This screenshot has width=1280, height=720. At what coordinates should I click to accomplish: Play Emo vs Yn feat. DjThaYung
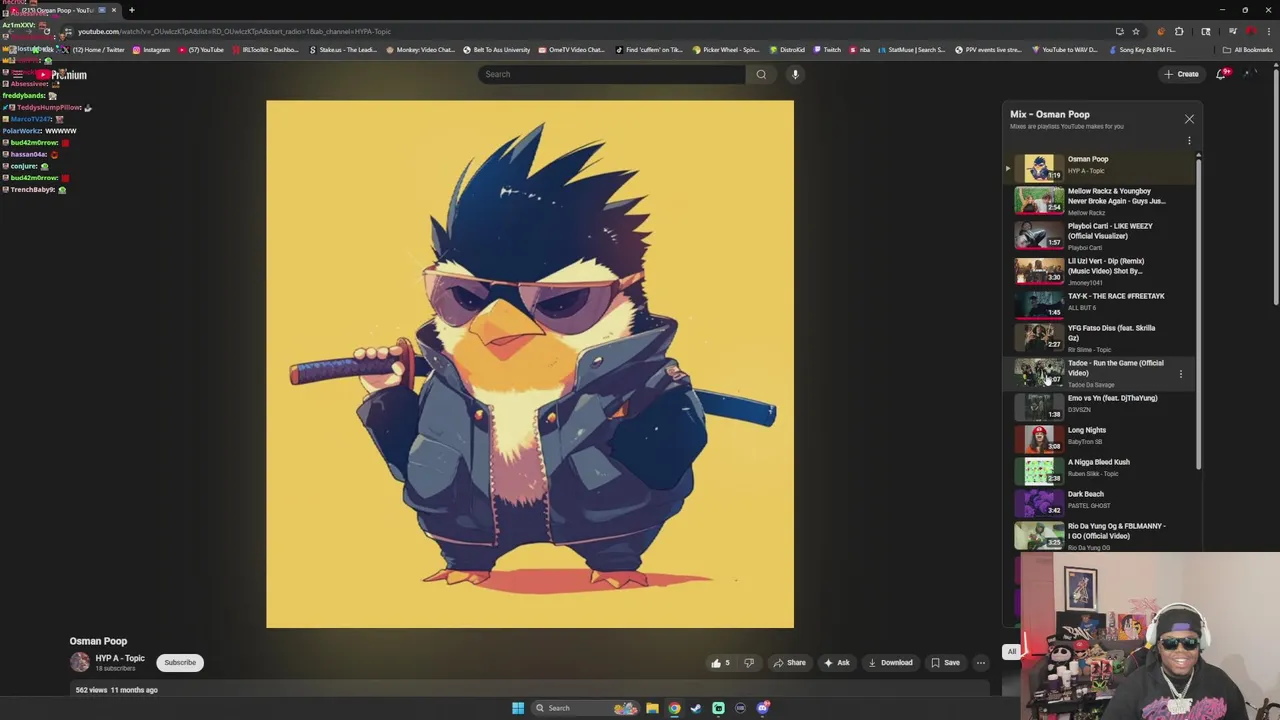[1100, 405]
